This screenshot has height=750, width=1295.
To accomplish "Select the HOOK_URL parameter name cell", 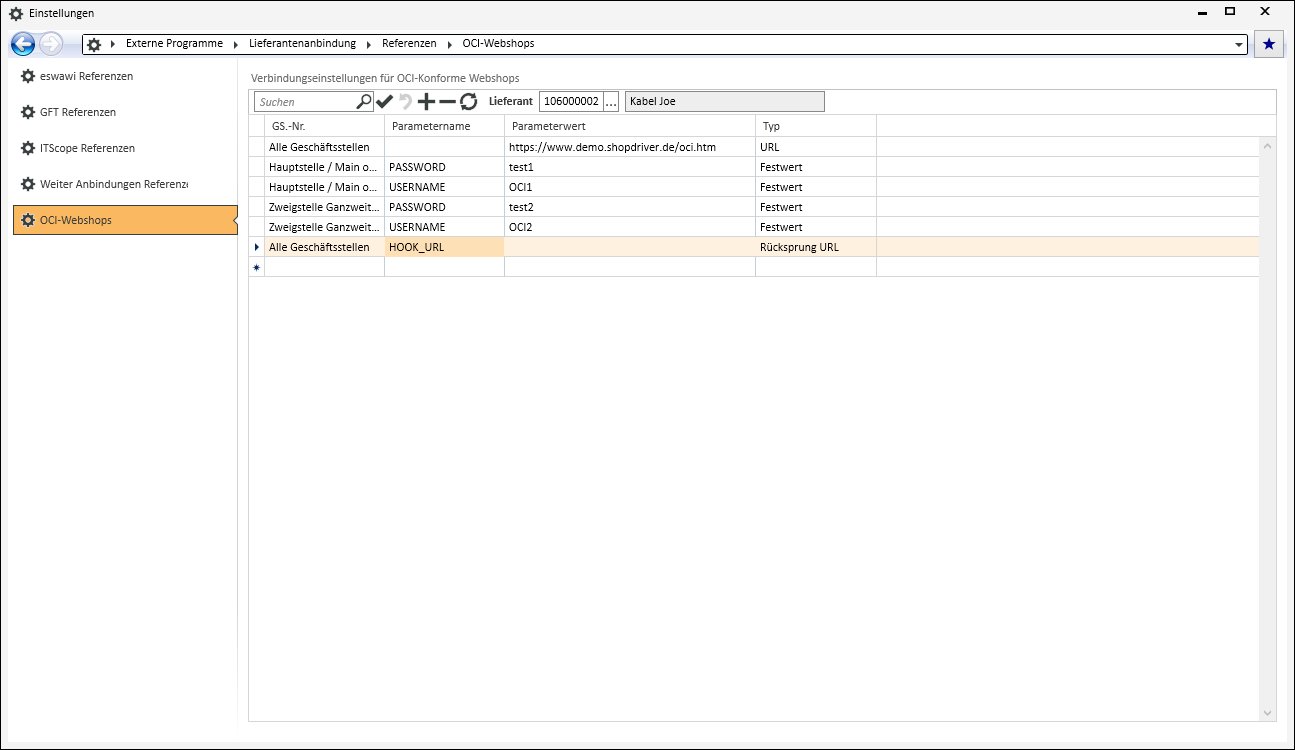I will click(x=444, y=247).
